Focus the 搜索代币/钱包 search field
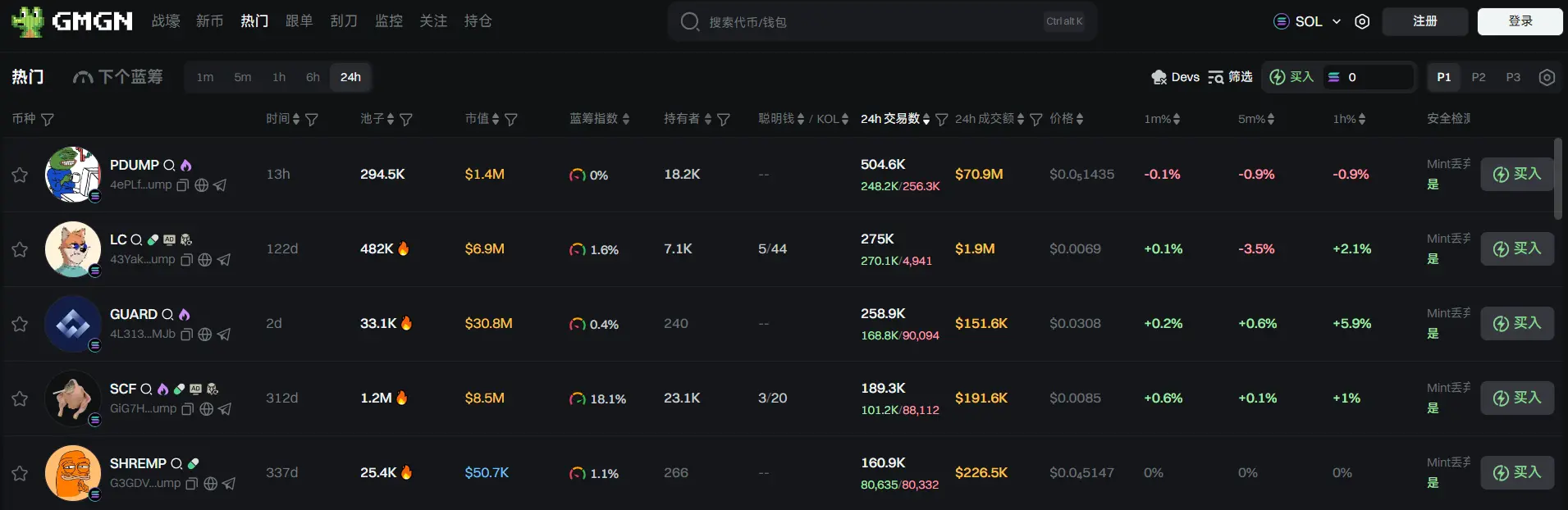Screen dimensions: 1568x510 (870, 22)
